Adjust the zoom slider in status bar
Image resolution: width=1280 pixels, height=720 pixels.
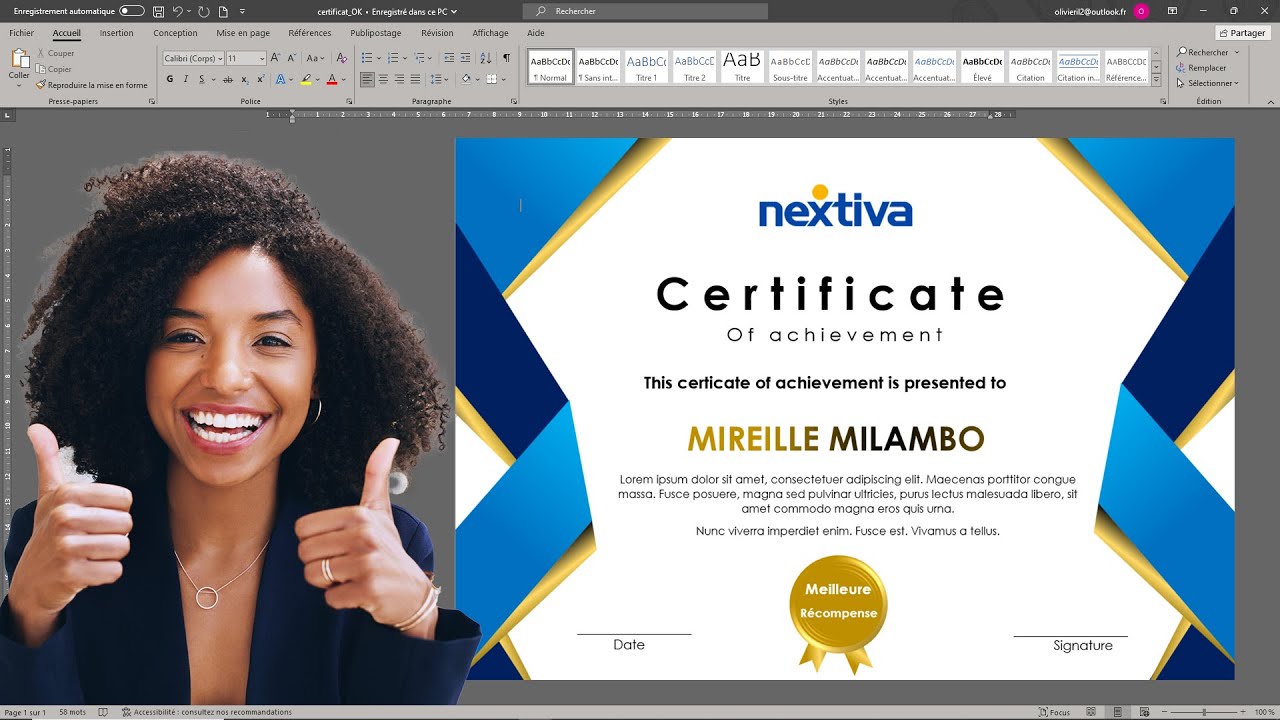pos(1204,712)
